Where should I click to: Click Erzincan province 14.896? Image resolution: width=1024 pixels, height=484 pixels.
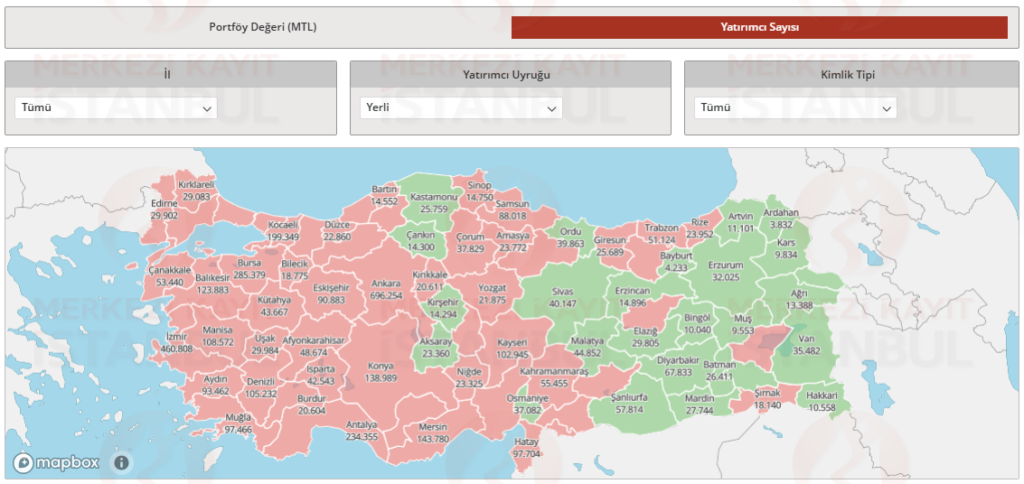tap(633, 296)
